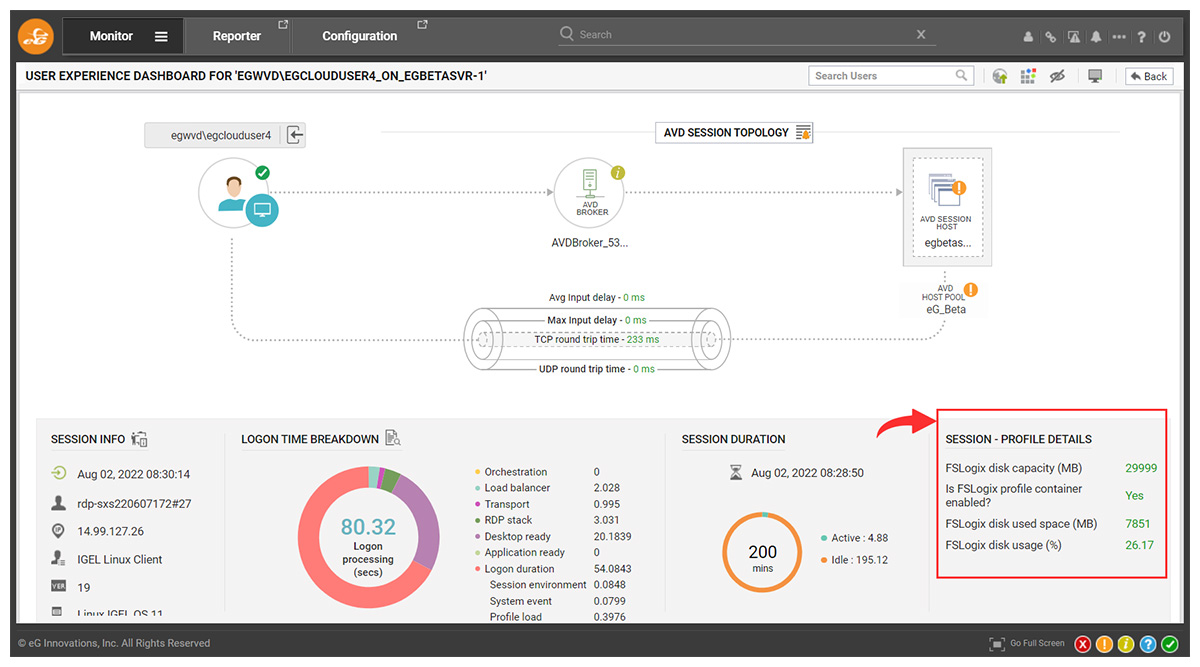The width and height of the screenshot is (1200, 667).
Task: Filter by the orange major status icon
Action: tap(1105, 644)
